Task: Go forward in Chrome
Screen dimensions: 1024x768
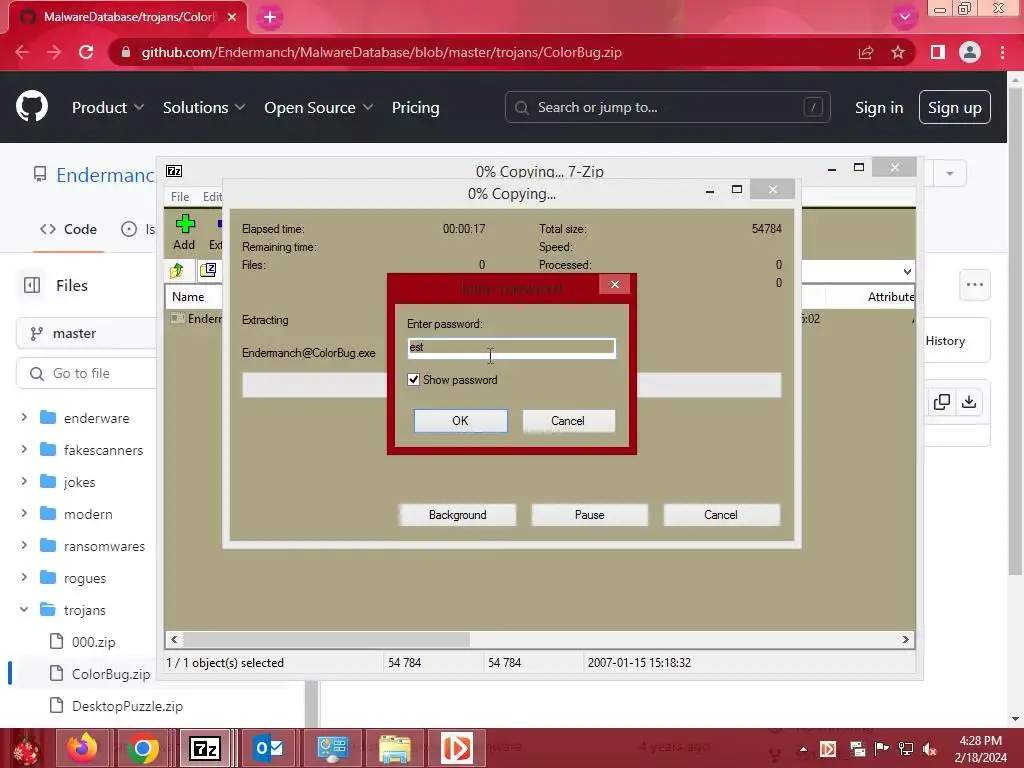Action: [x=54, y=52]
